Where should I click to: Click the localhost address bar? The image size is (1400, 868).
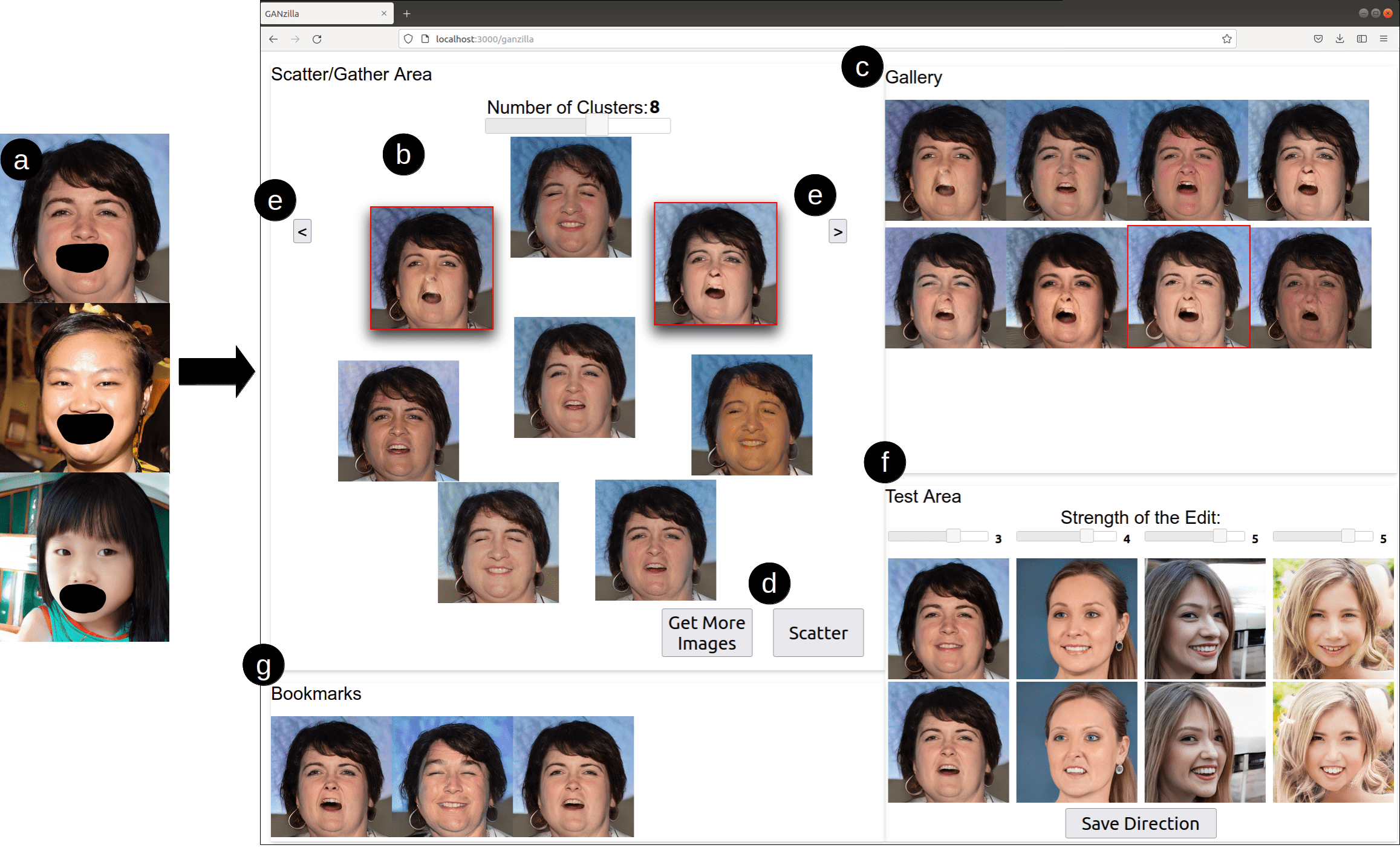tap(786, 39)
